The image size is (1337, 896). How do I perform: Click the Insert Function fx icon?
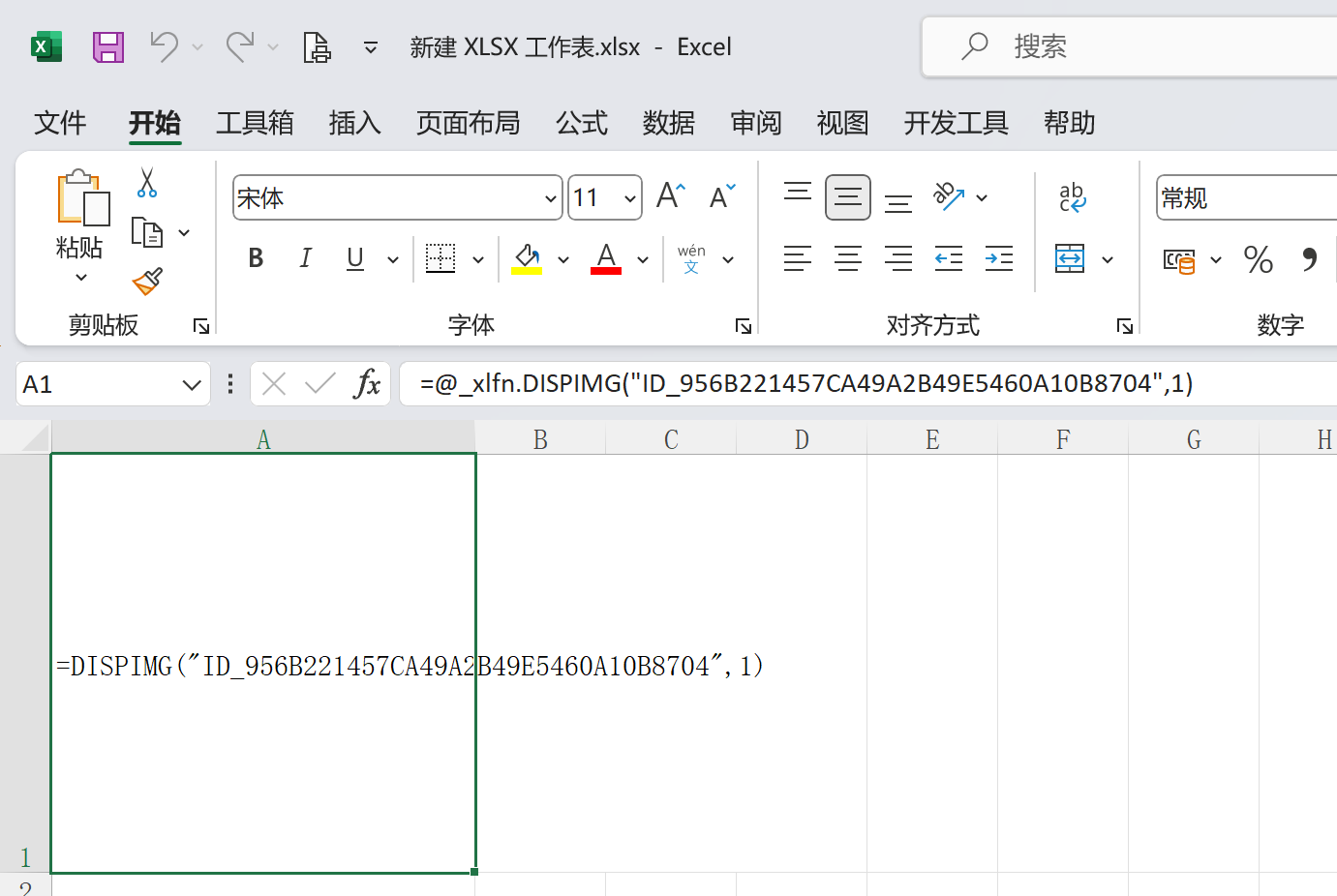coord(367,384)
